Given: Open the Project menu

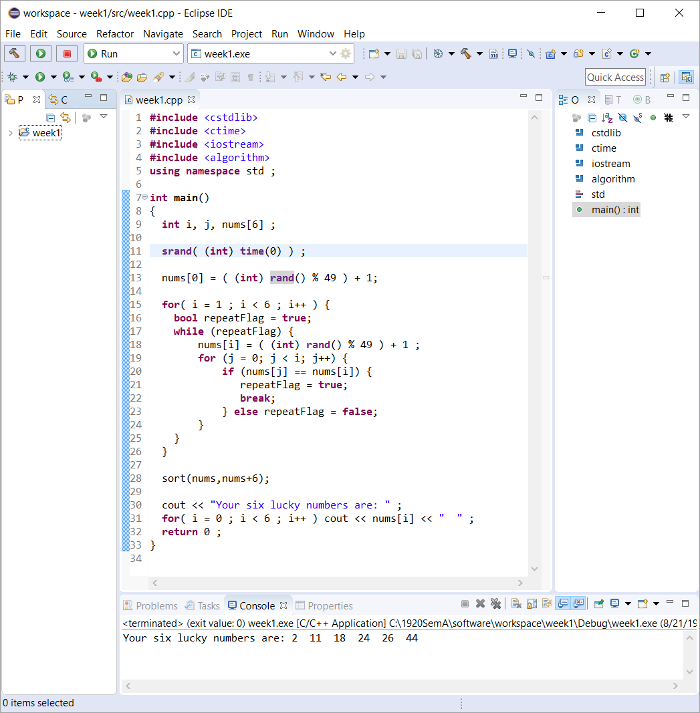Looking at the screenshot, I should click(x=247, y=34).
